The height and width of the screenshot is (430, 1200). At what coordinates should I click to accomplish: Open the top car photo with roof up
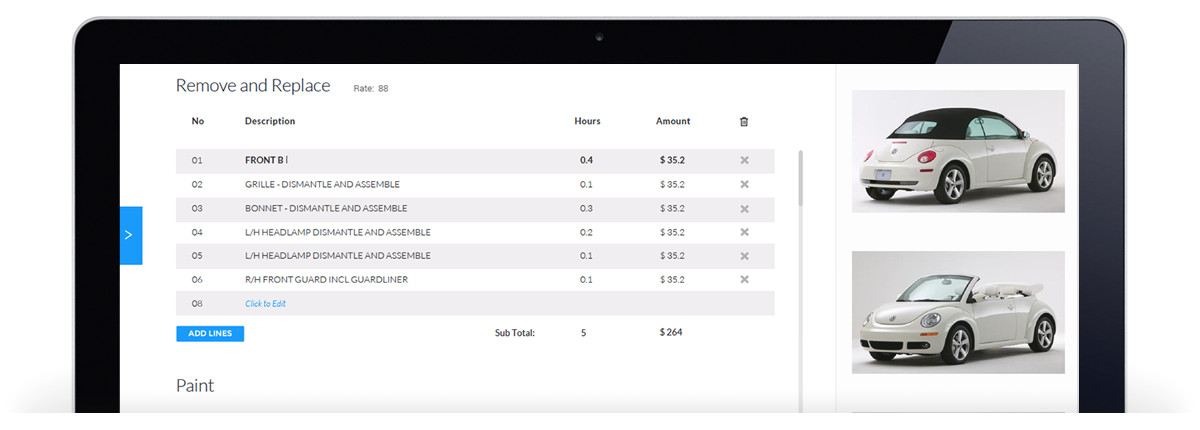tap(957, 151)
